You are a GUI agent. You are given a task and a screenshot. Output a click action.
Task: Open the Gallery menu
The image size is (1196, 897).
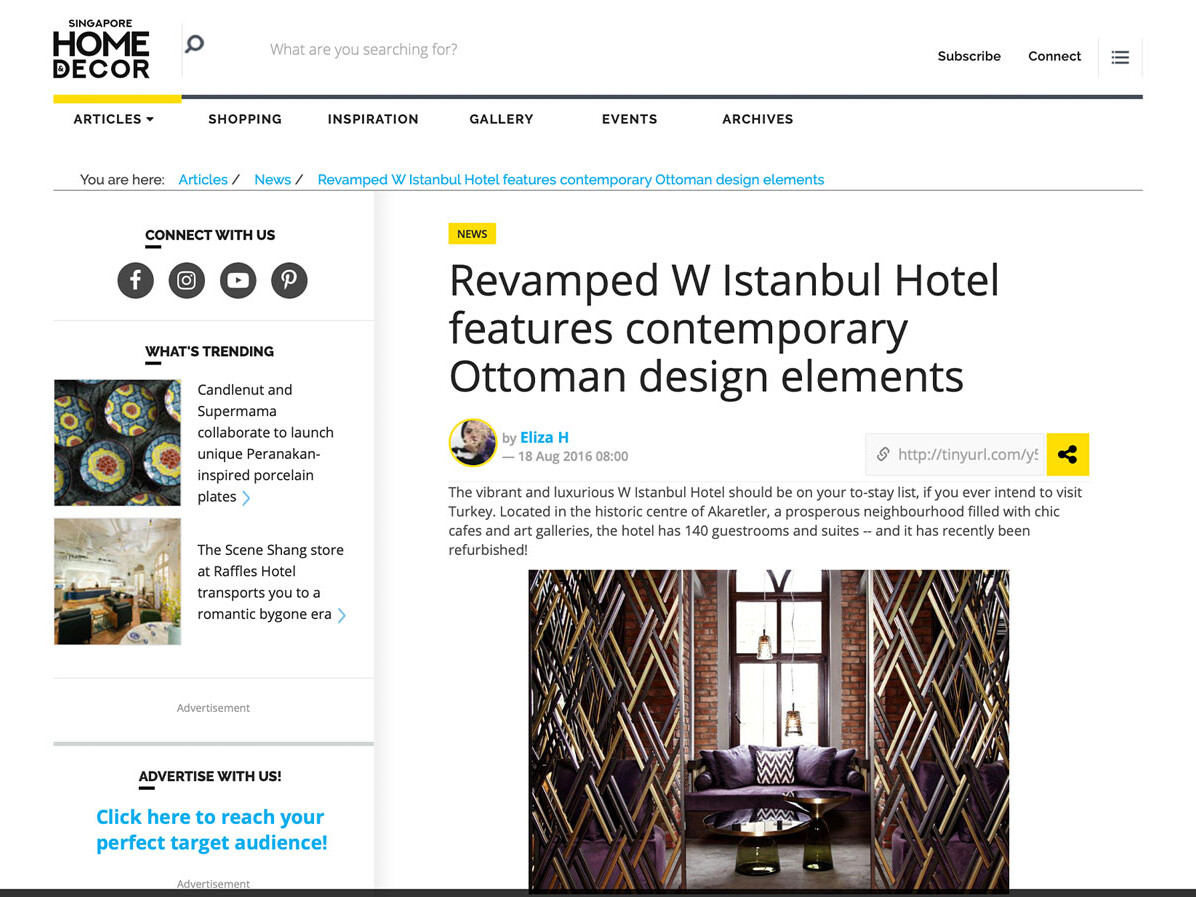501,119
